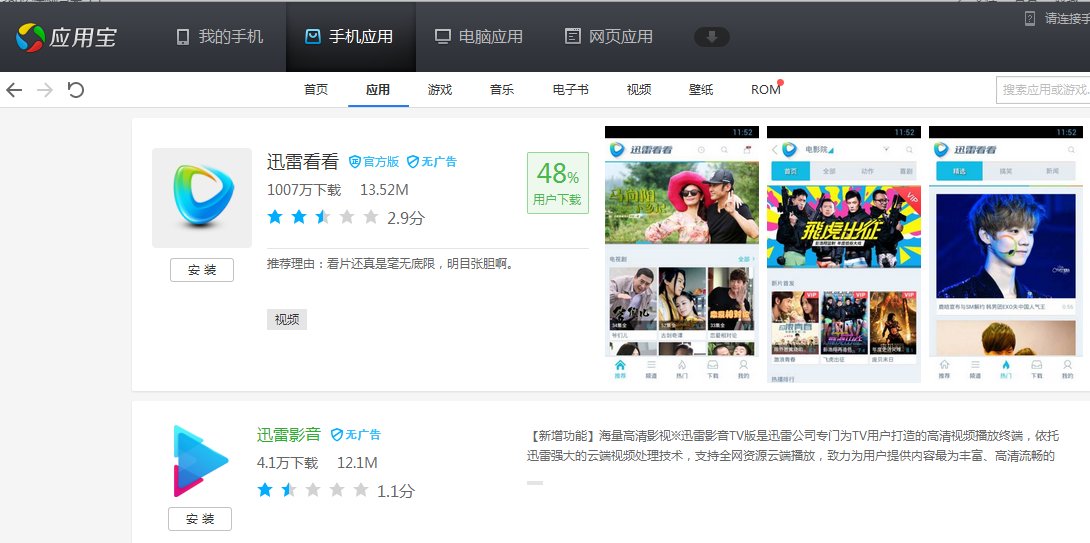Select 视频 in the category bar
Image resolution: width=1090 pixels, height=543 pixels.
point(639,90)
